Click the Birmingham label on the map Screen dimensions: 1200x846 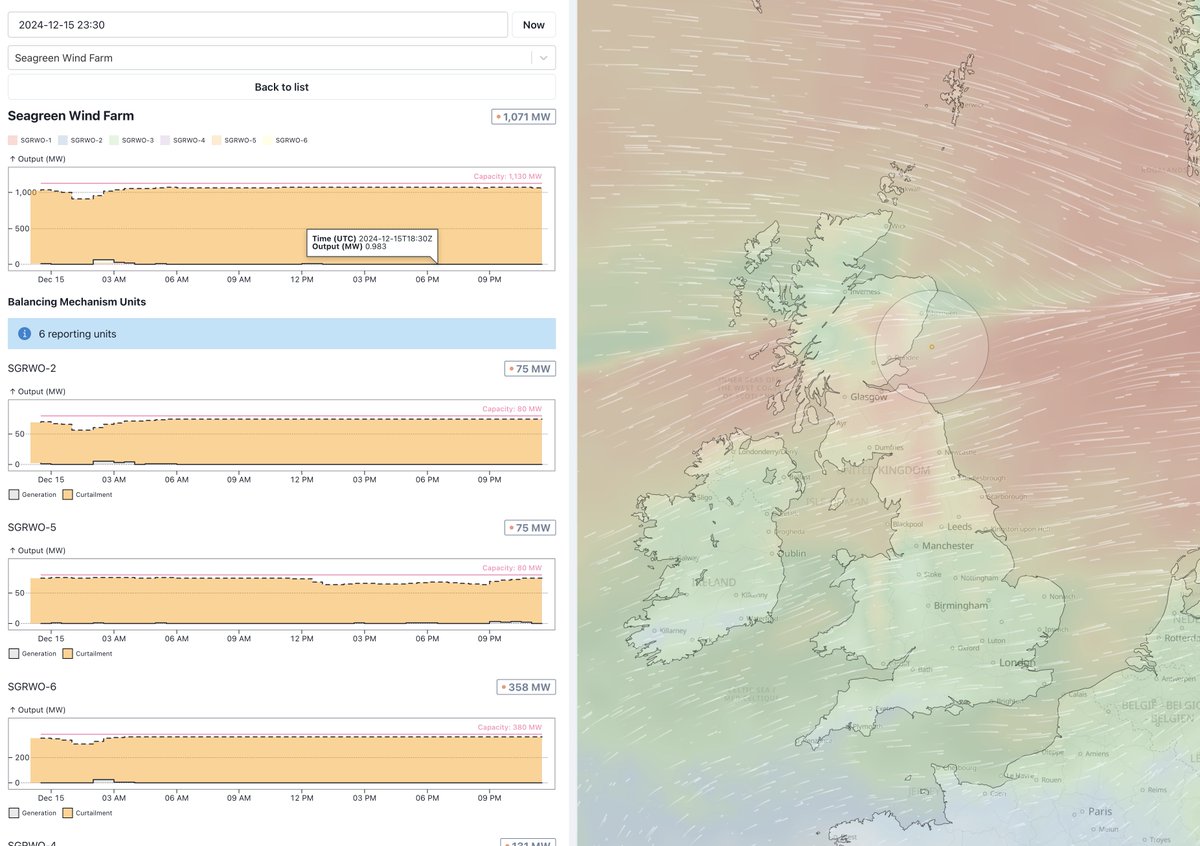coord(960,606)
